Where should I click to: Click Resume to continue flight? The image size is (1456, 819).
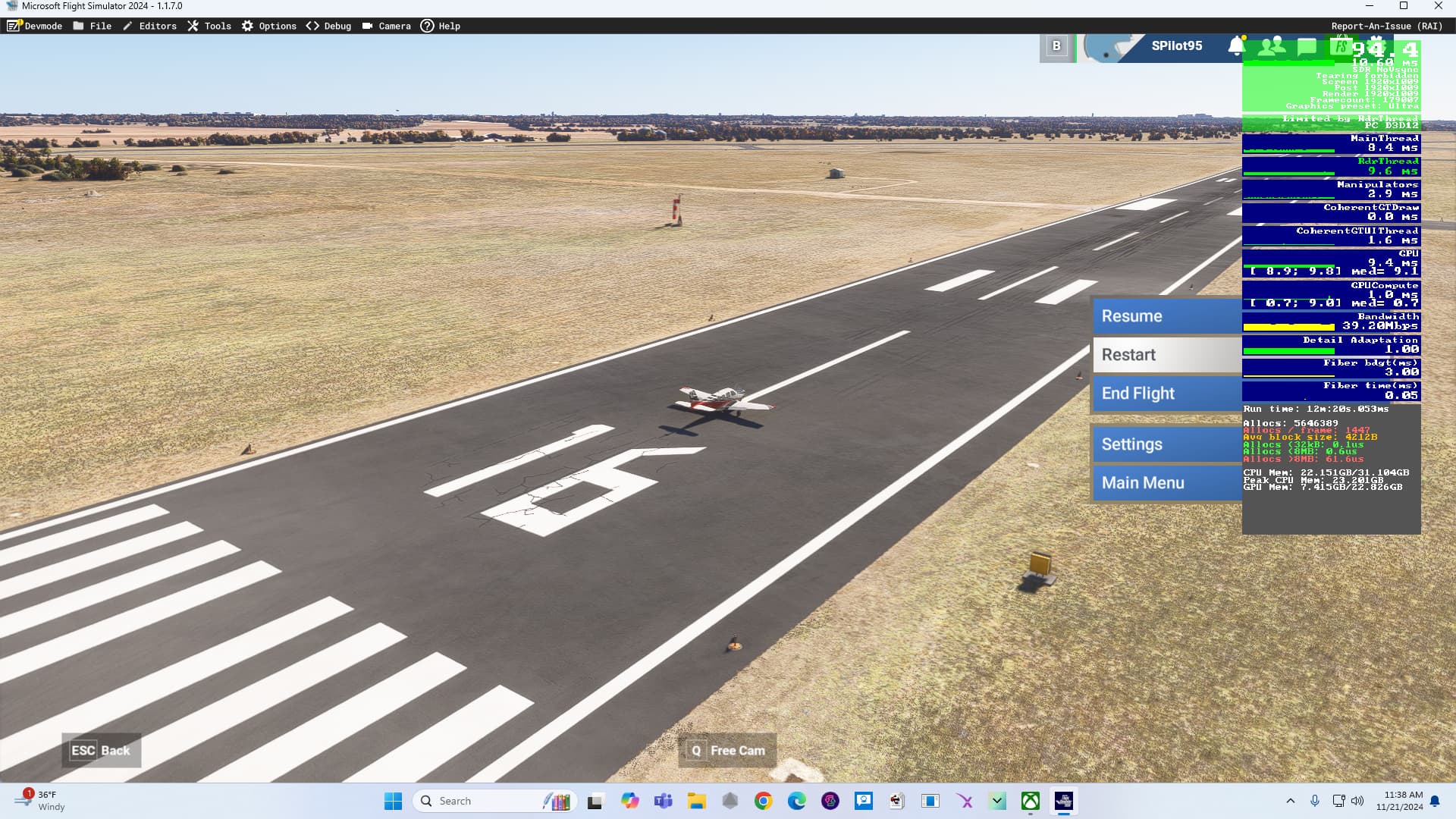(1166, 316)
